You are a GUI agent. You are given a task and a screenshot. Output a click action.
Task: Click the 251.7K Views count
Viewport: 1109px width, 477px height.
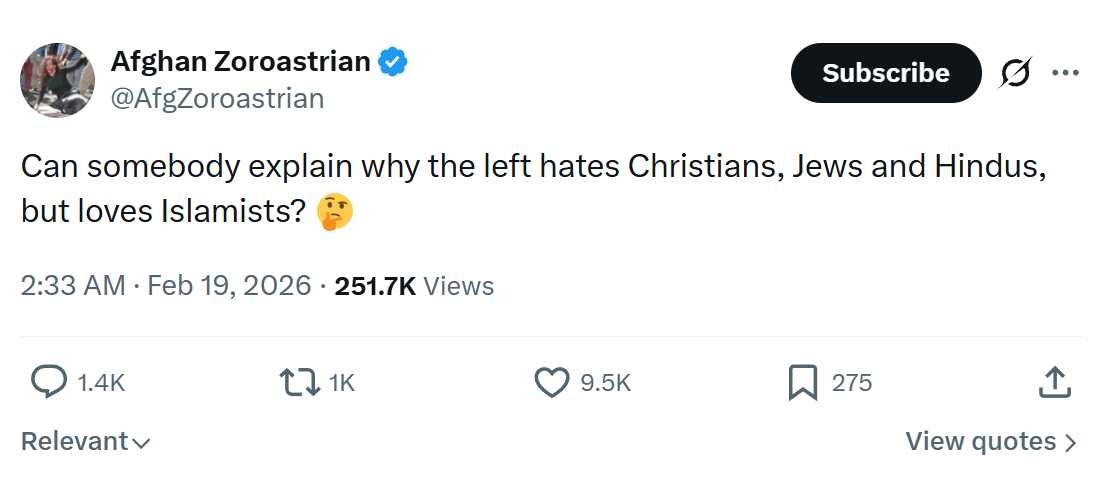pyautogui.click(x=414, y=286)
